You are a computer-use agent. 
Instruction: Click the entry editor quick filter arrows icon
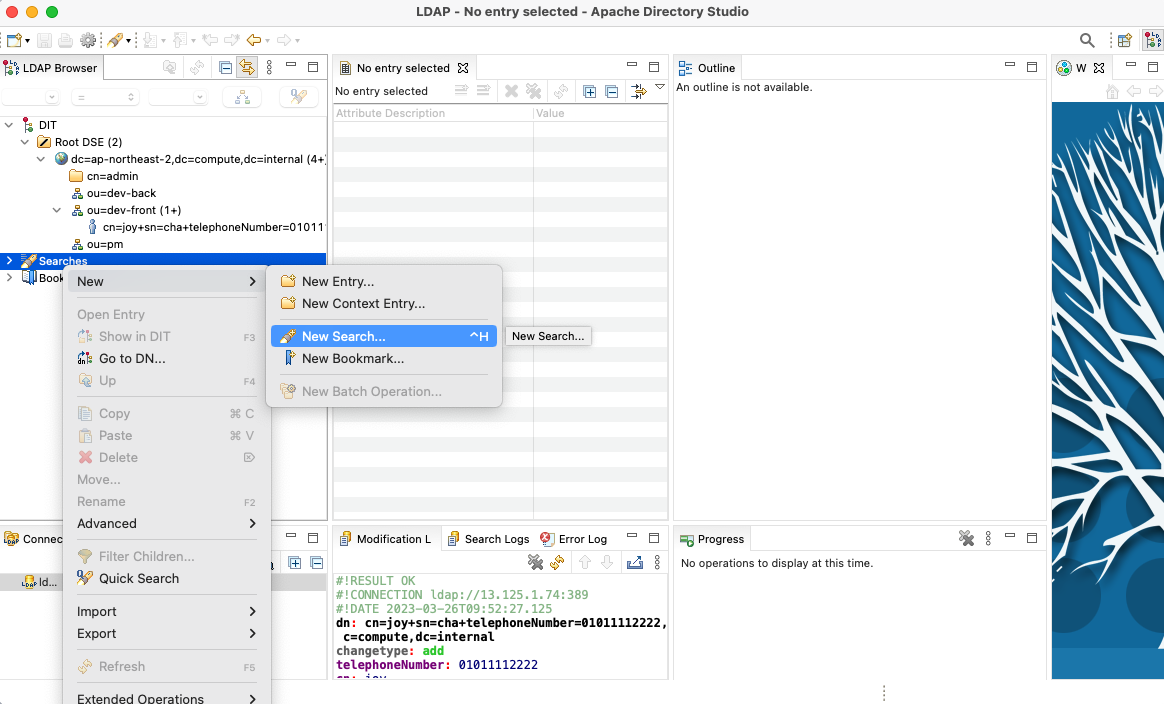pyautogui.click(x=638, y=91)
